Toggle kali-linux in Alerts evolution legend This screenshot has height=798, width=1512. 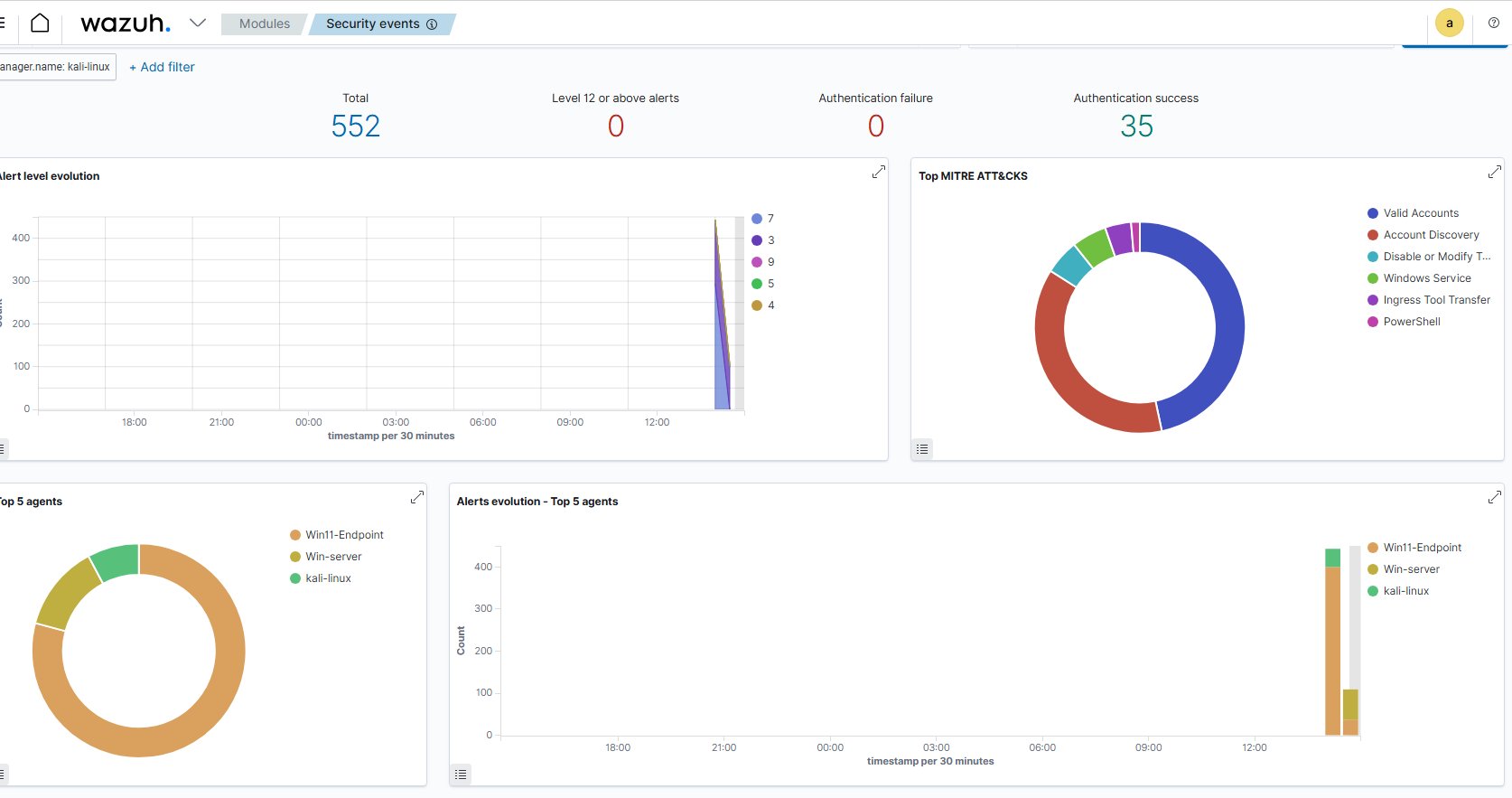click(x=1398, y=591)
